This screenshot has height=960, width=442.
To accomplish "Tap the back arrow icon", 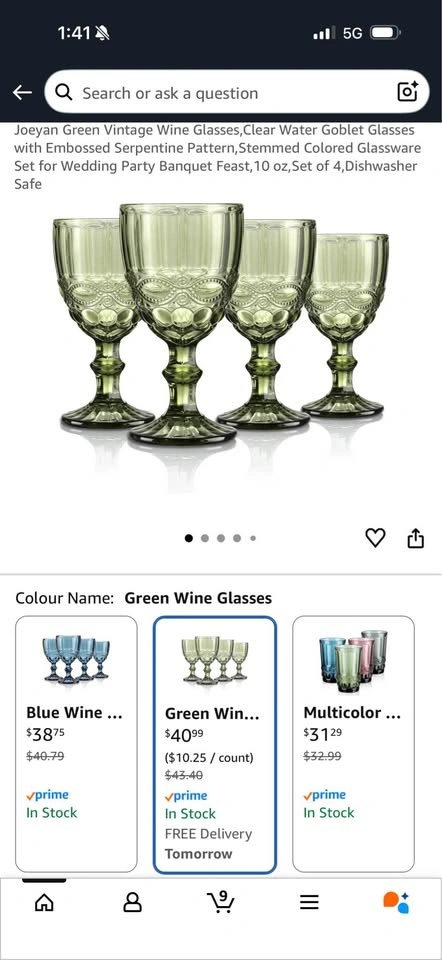I will point(23,92).
